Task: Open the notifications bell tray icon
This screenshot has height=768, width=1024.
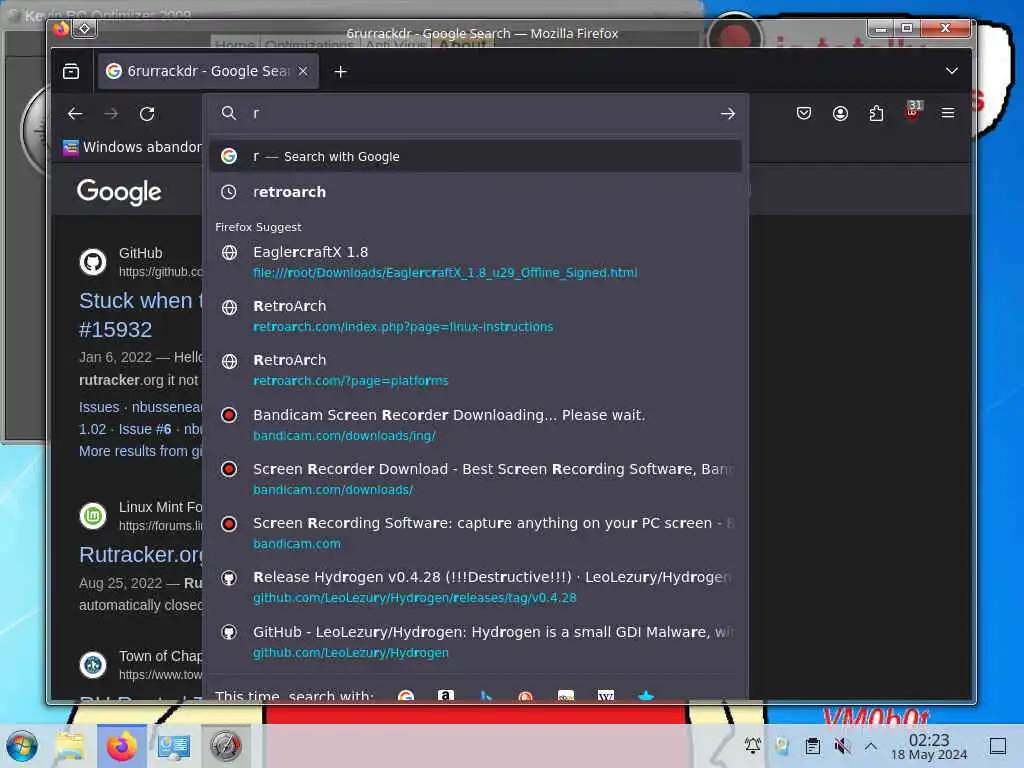Action: point(752,745)
